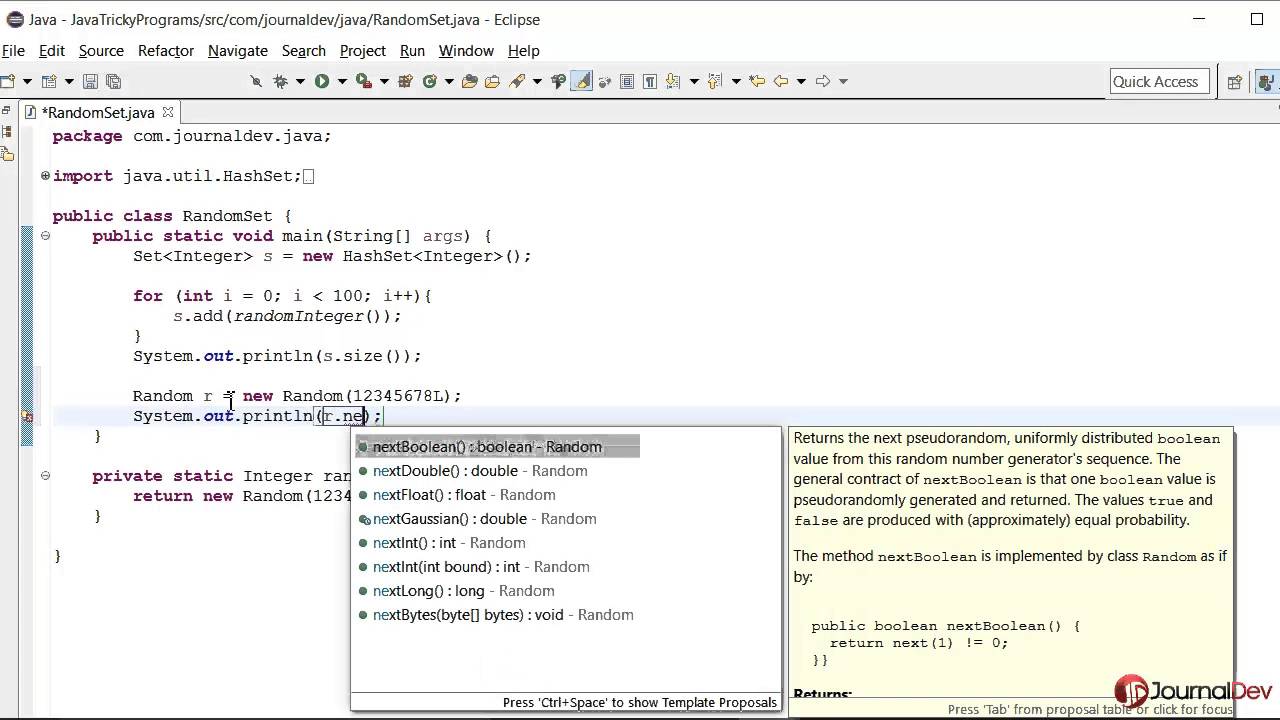The image size is (1280, 720).
Task: Select nextBytes(byte[] bytes) proposal
Action: [496, 615]
